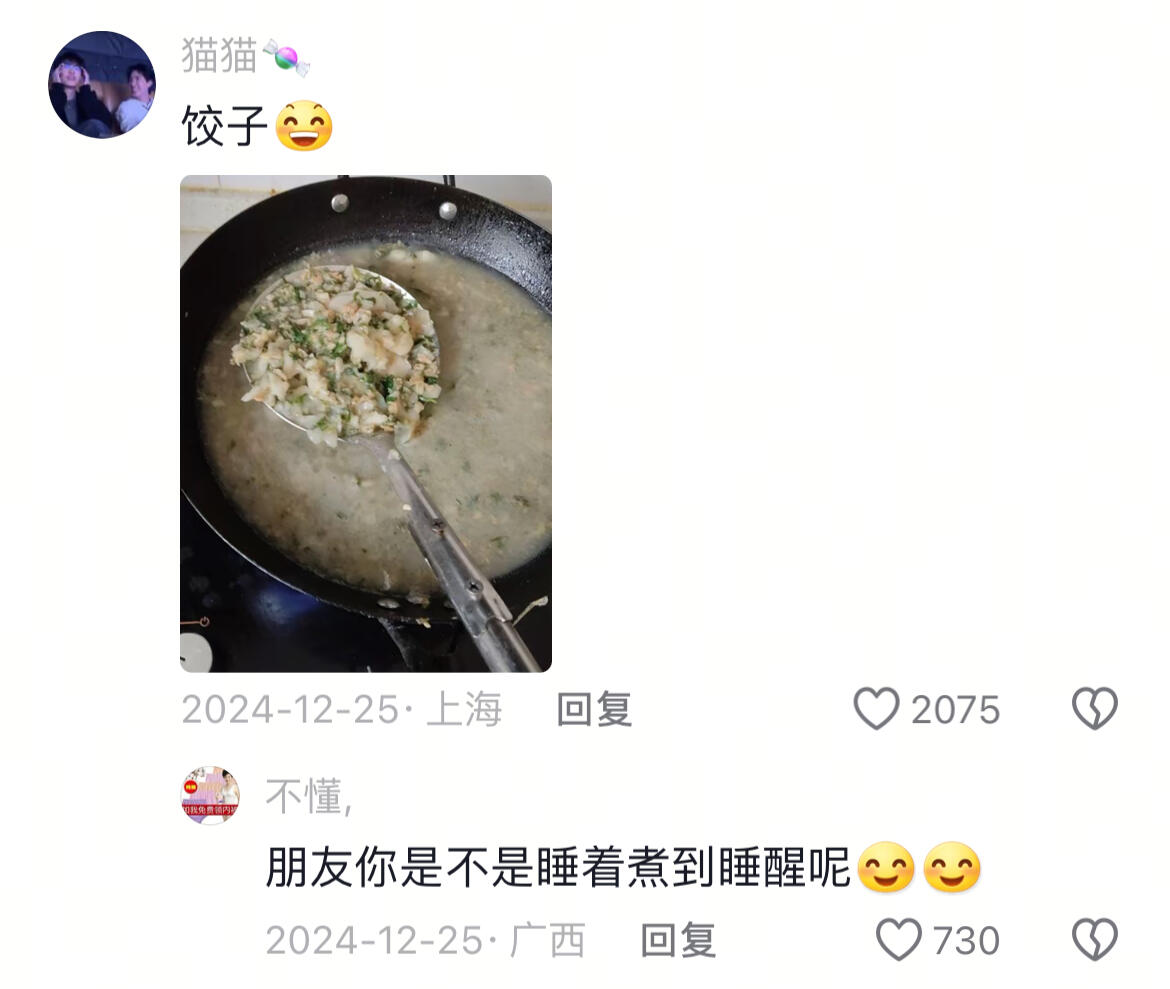The height and width of the screenshot is (989, 1170).
Task: Reply to the 饺子 comment
Action: 595,709
